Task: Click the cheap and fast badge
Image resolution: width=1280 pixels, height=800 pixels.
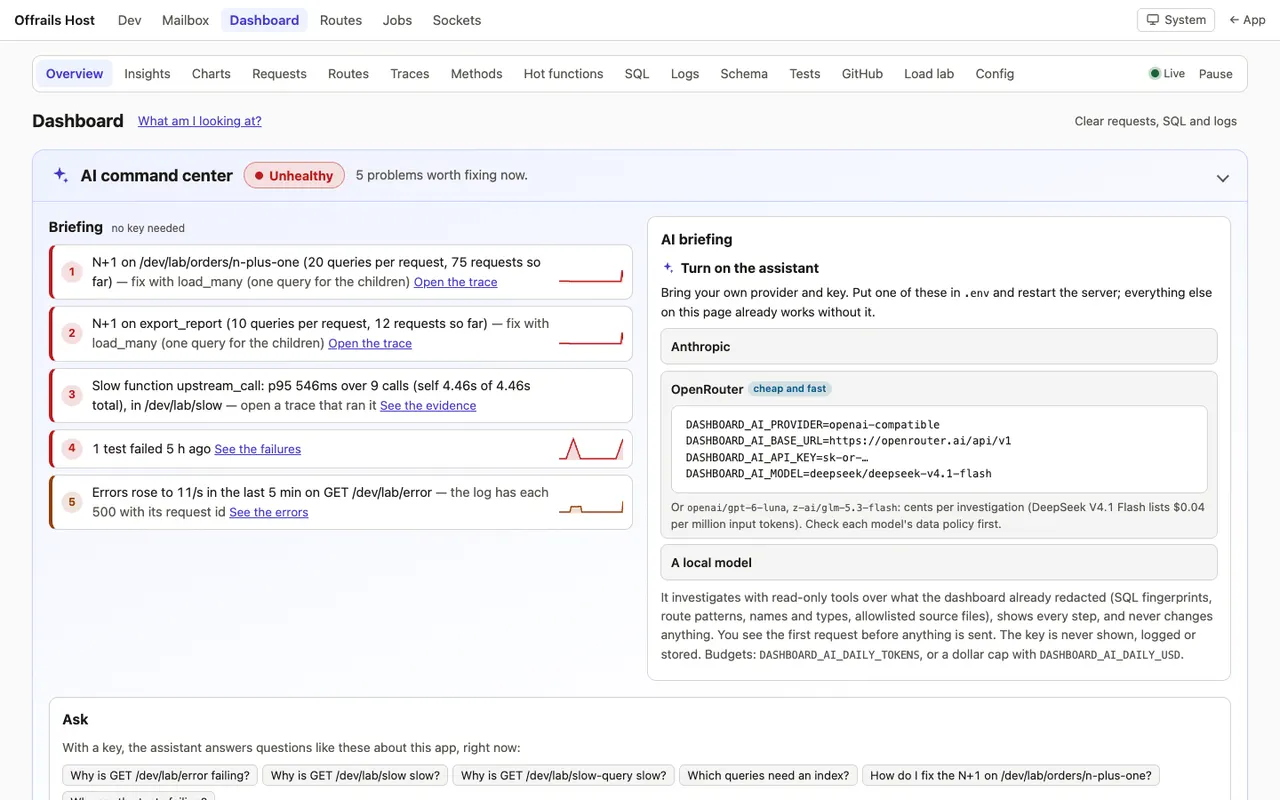Action: 790,389
